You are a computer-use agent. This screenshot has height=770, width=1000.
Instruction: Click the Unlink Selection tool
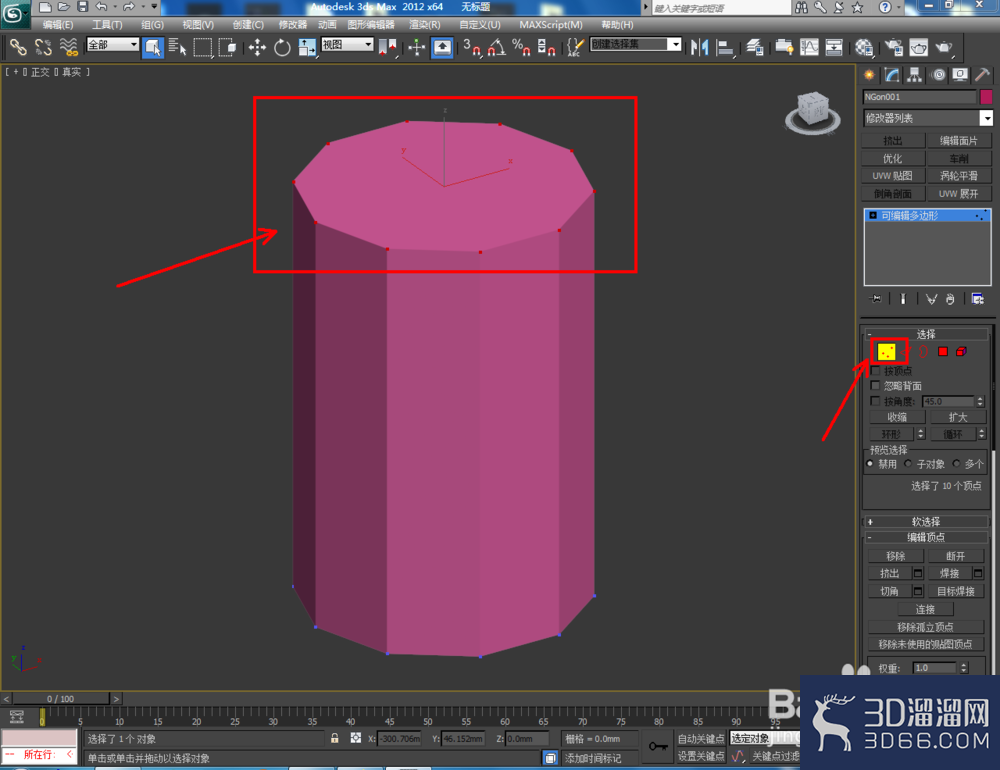(x=43, y=47)
